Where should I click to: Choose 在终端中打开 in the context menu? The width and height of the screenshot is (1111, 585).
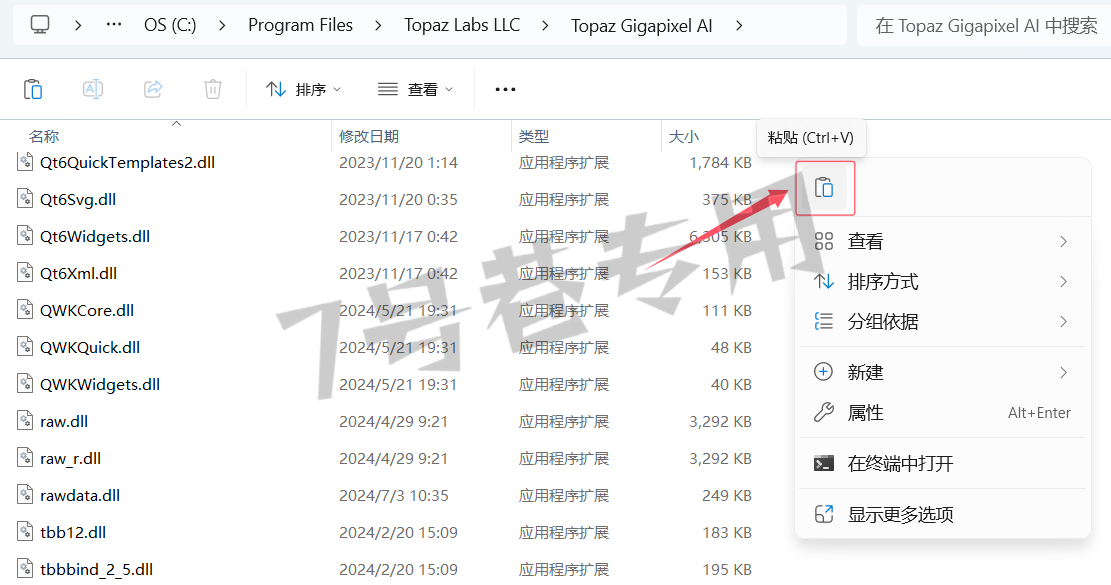pyautogui.click(x=943, y=464)
